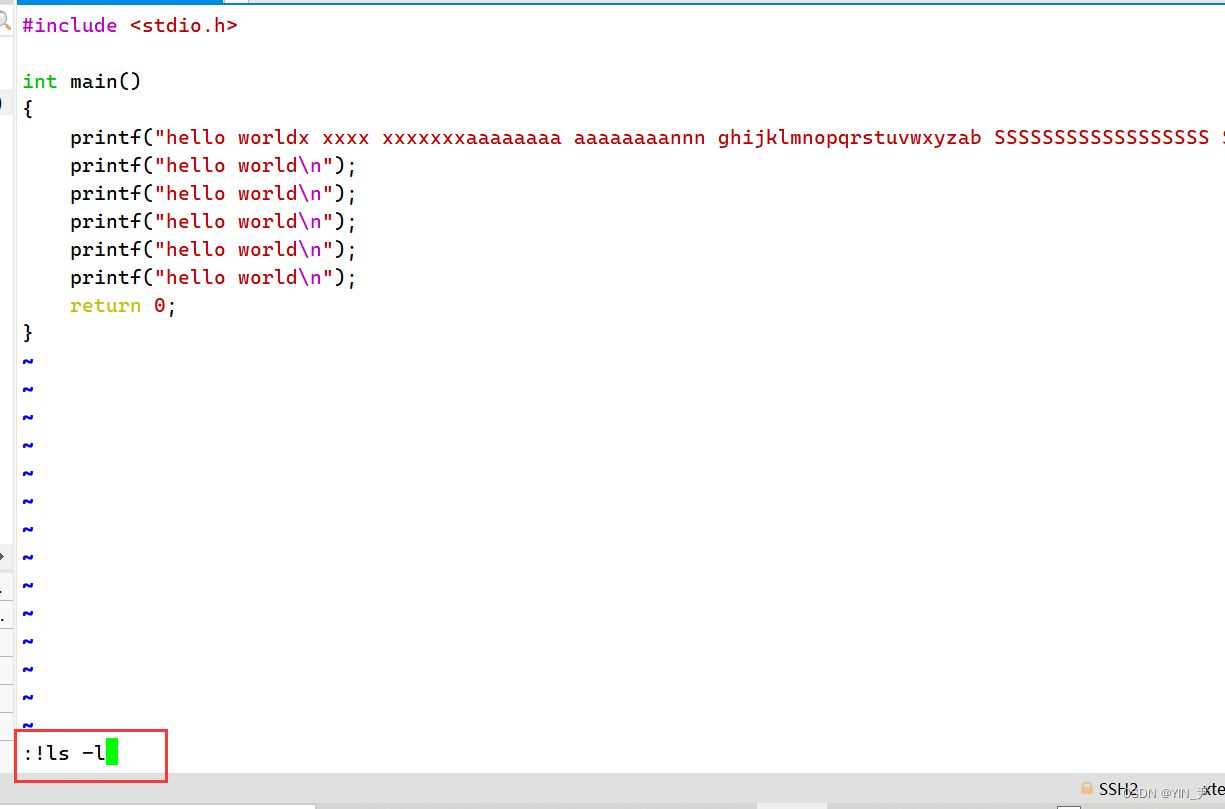Click the int keyword before main
1225x809 pixels.
40,81
